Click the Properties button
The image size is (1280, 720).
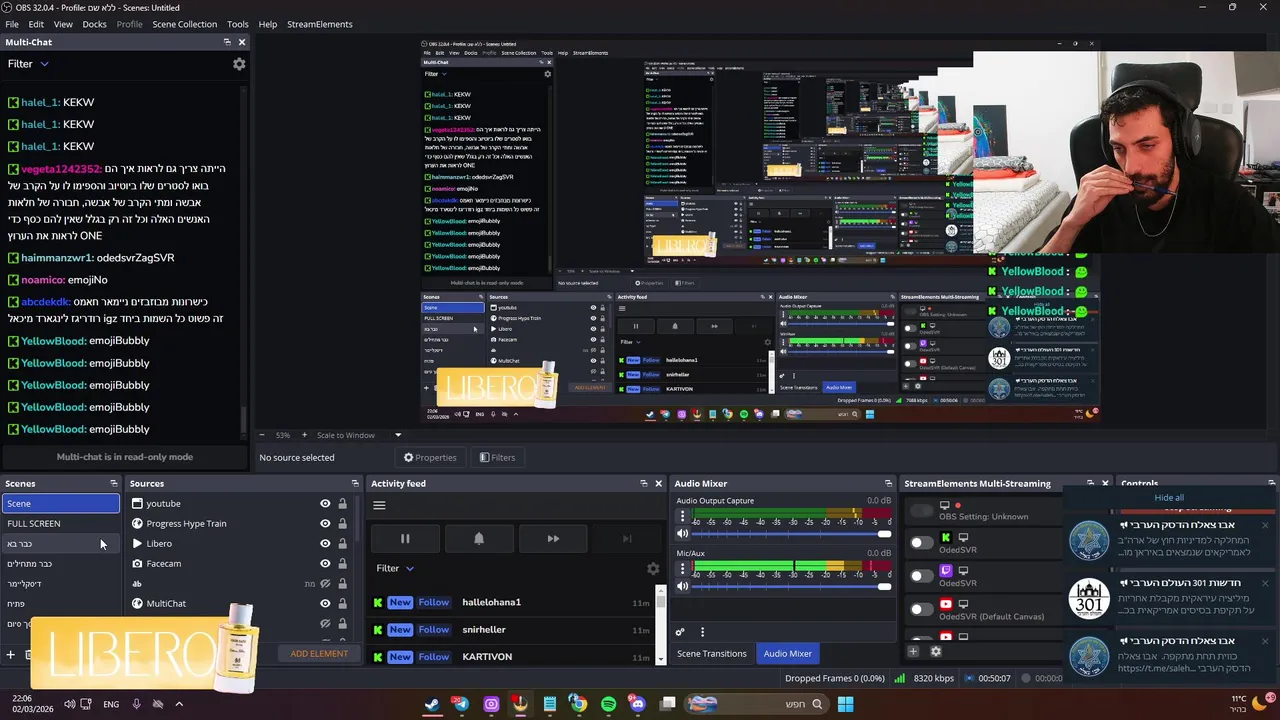(430, 458)
